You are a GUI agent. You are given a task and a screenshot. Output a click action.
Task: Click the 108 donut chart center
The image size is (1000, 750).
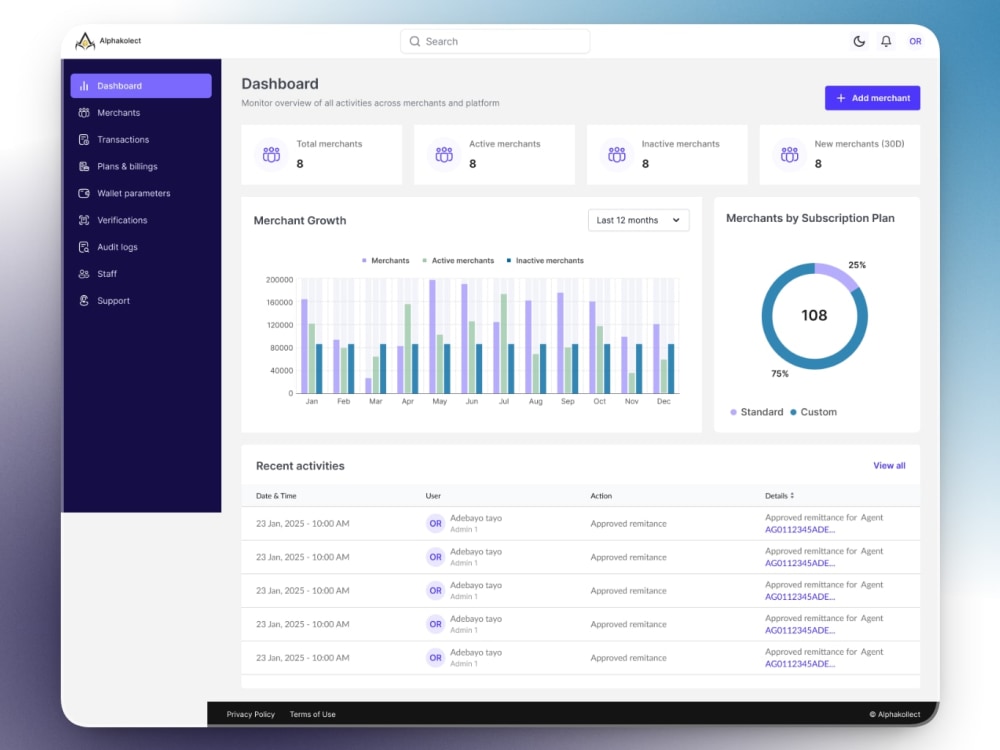pos(814,315)
